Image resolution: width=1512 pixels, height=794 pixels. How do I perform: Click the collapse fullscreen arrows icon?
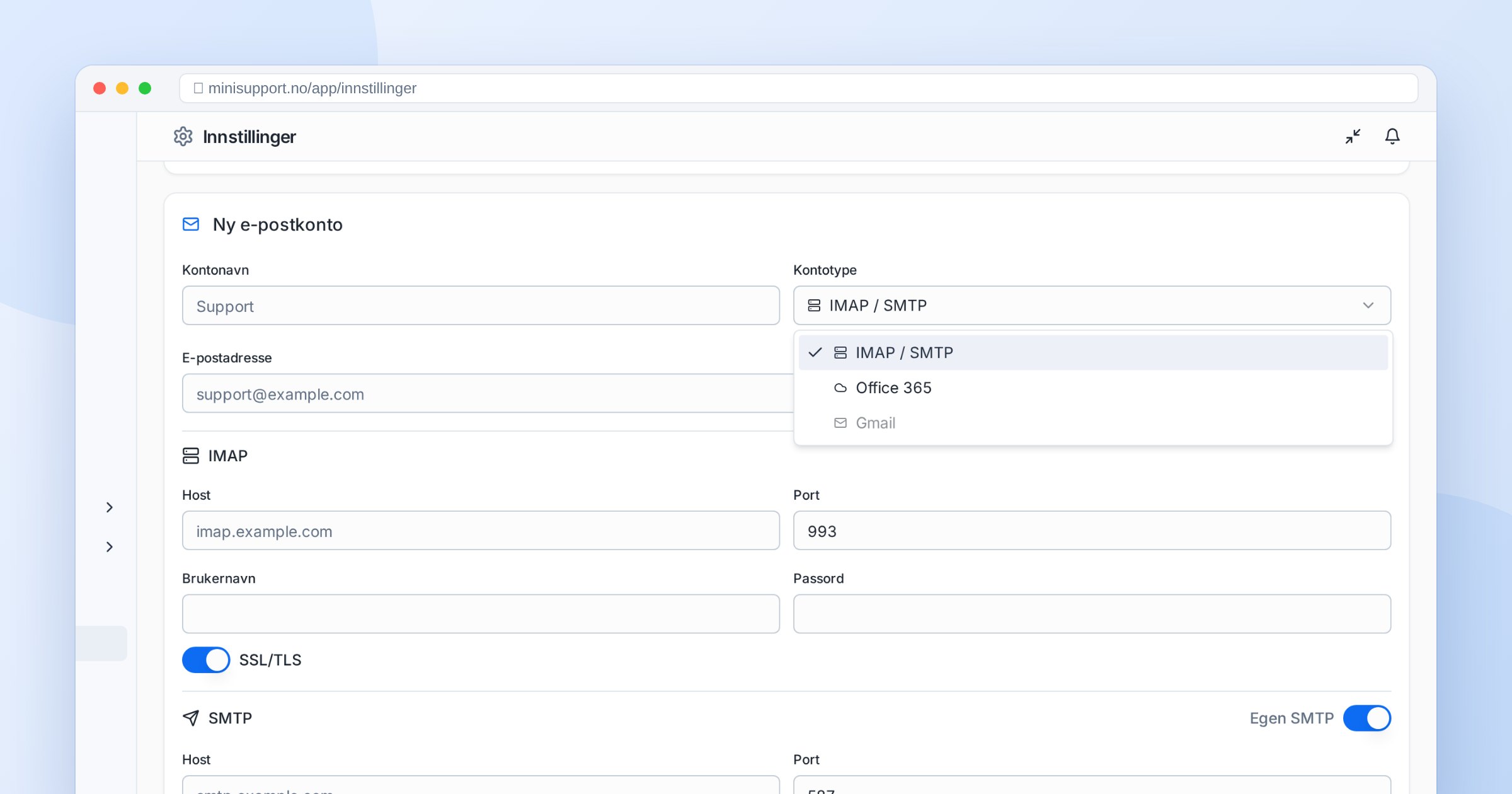[1353, 137]
